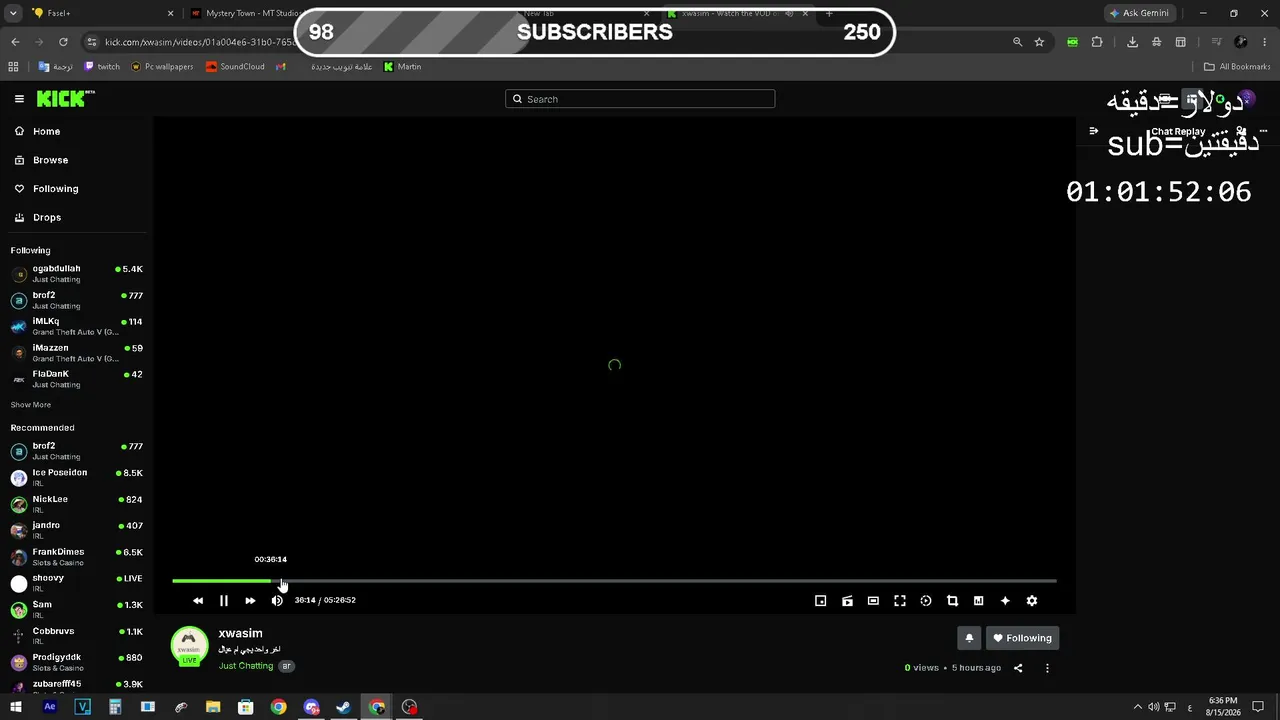
Task: Open FlaDanK channel in Following list
Action: 77,379
